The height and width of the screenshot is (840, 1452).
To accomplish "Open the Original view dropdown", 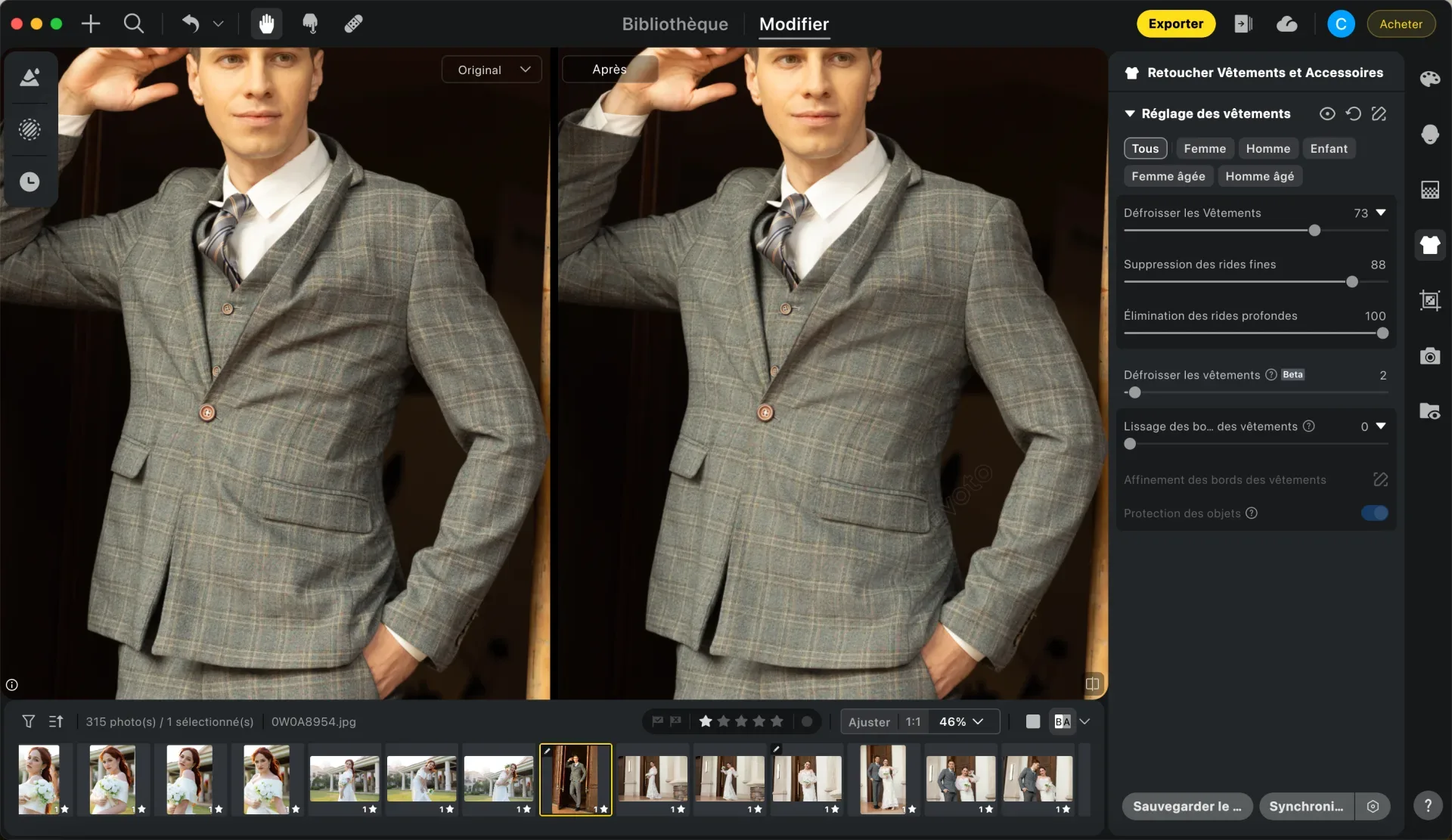I will tap(492, 70).
